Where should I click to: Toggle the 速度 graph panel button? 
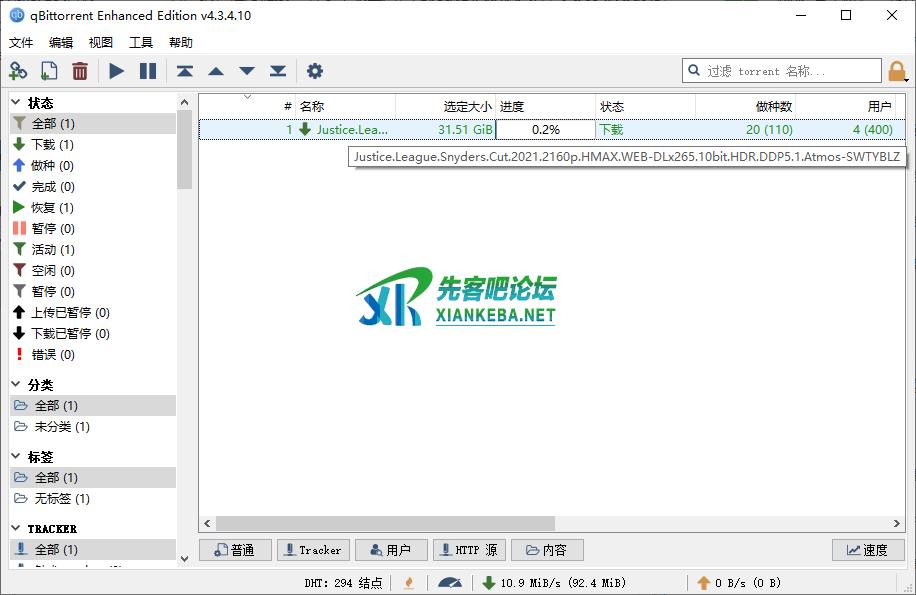[867, 550]
